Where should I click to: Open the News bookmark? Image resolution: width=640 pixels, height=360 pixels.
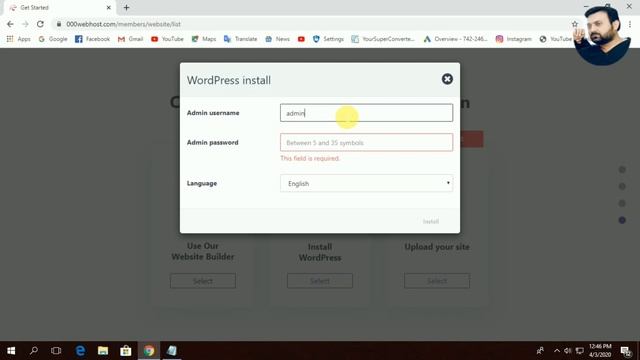[x=277, y=39]
